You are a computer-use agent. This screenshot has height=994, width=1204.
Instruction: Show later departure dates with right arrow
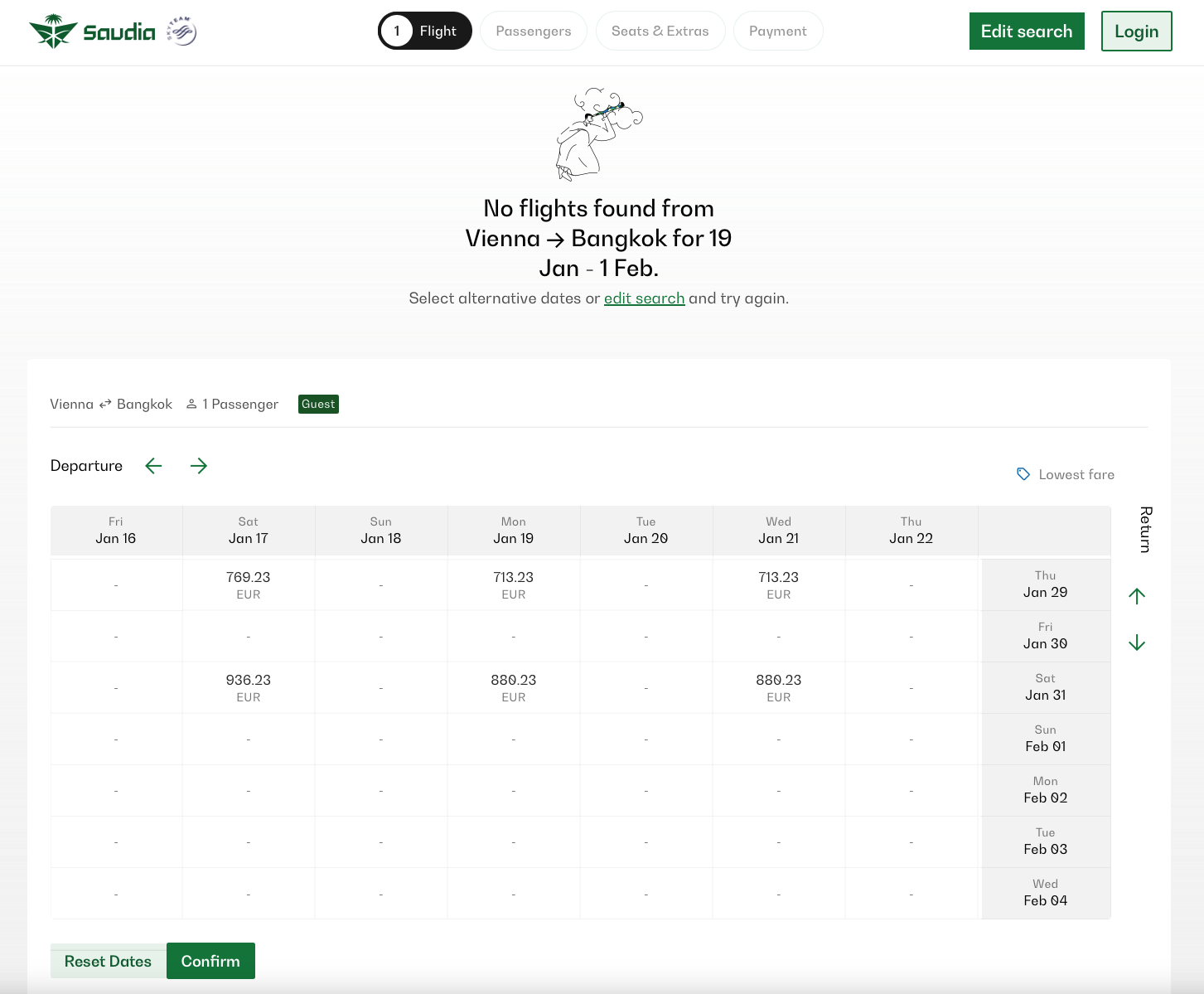pos(199,466)
